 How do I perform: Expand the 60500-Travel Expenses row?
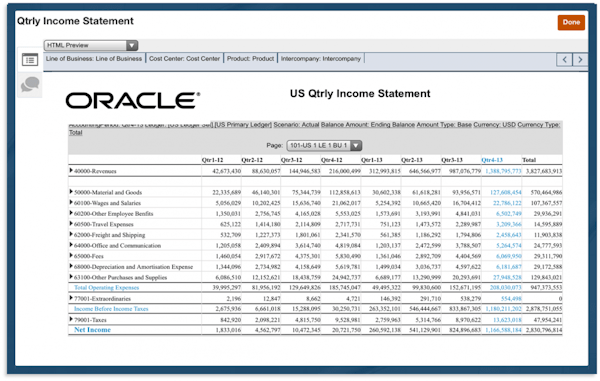point(71,223)
